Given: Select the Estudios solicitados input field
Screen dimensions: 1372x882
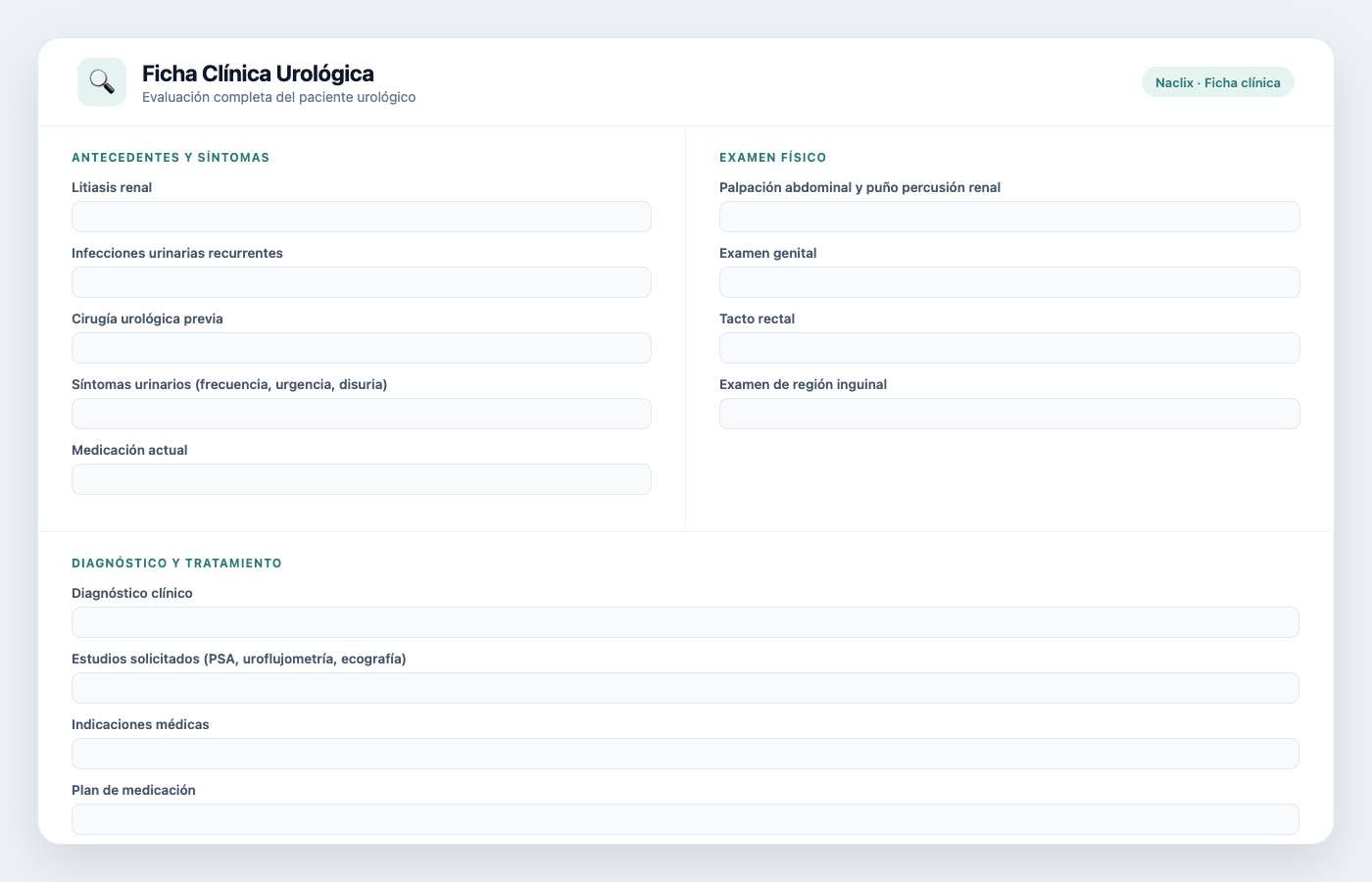Looking at the screenshot, I should (685, 688).
